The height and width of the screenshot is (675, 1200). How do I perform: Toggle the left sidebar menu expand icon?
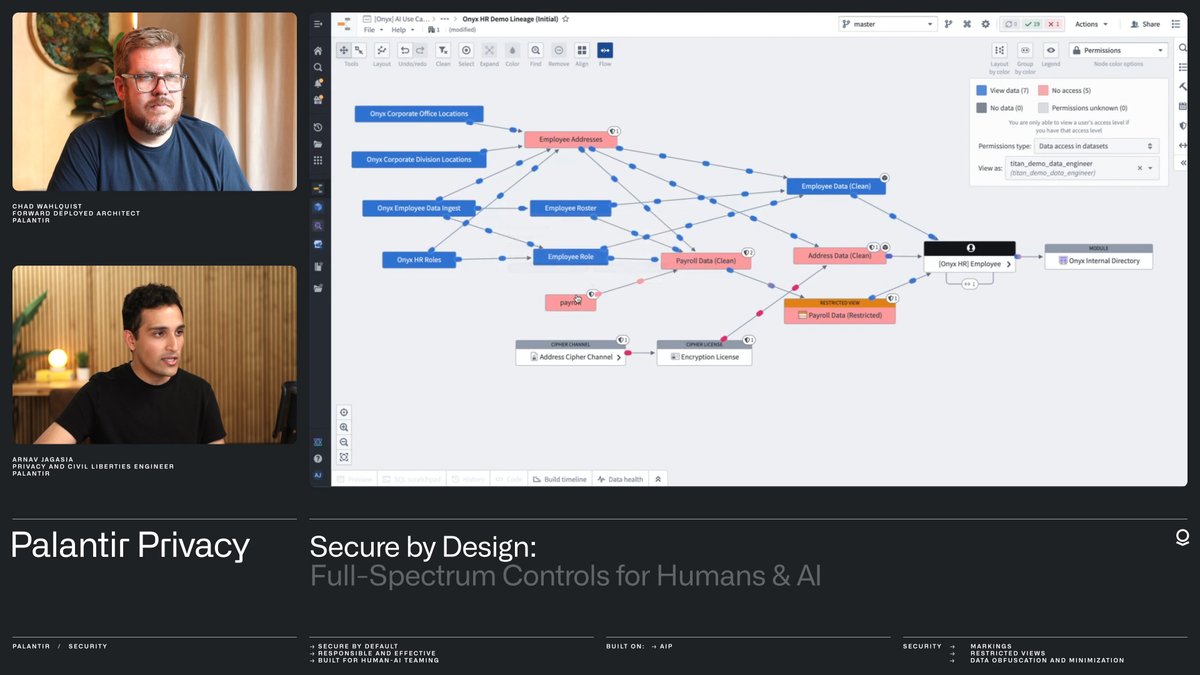318,23
